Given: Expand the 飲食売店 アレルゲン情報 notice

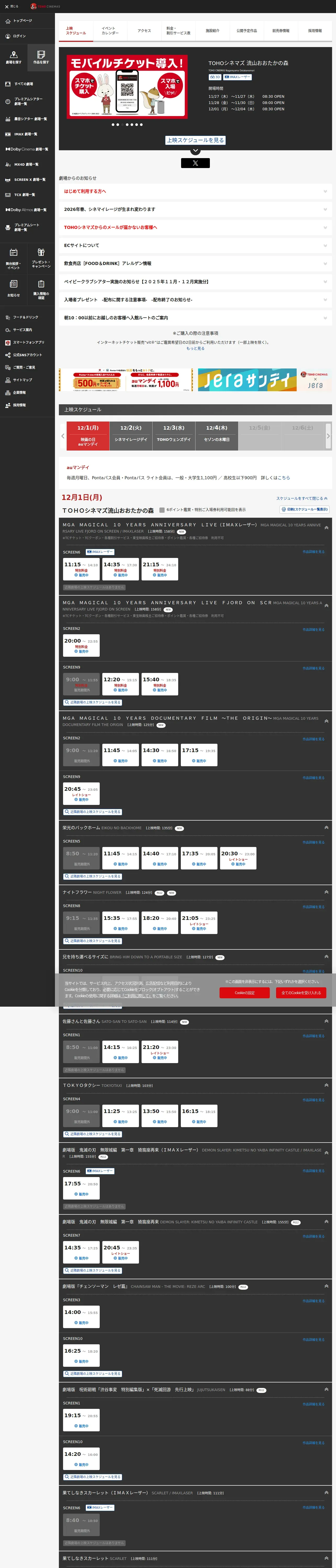Looking at the screenshot, I should [195, 264].
